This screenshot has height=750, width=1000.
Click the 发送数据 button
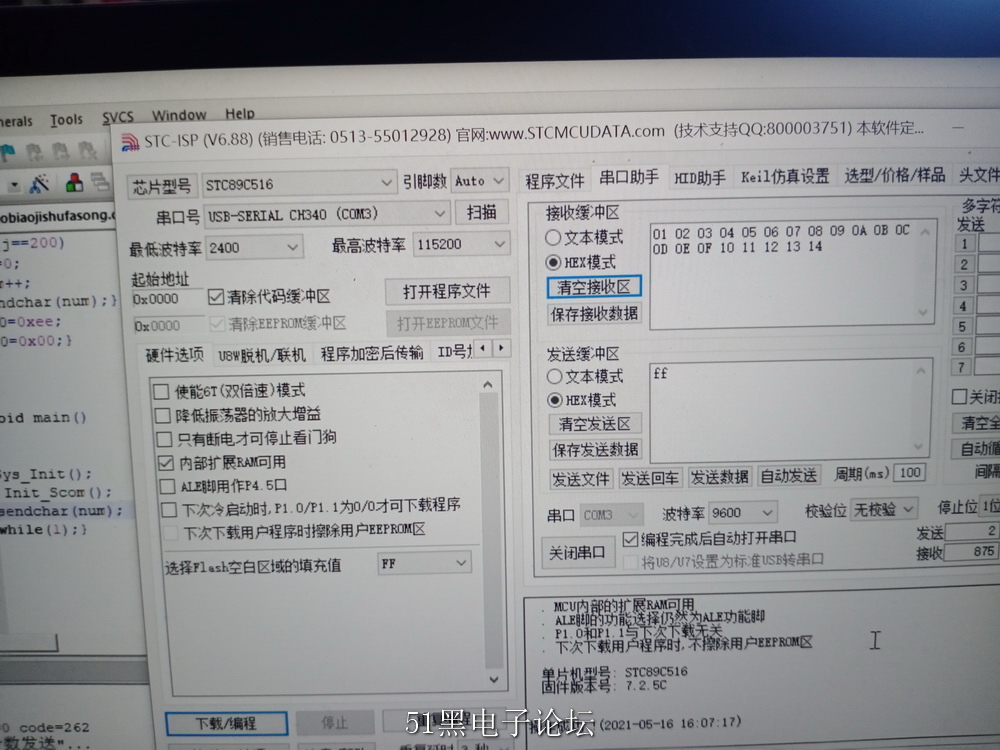719,476
